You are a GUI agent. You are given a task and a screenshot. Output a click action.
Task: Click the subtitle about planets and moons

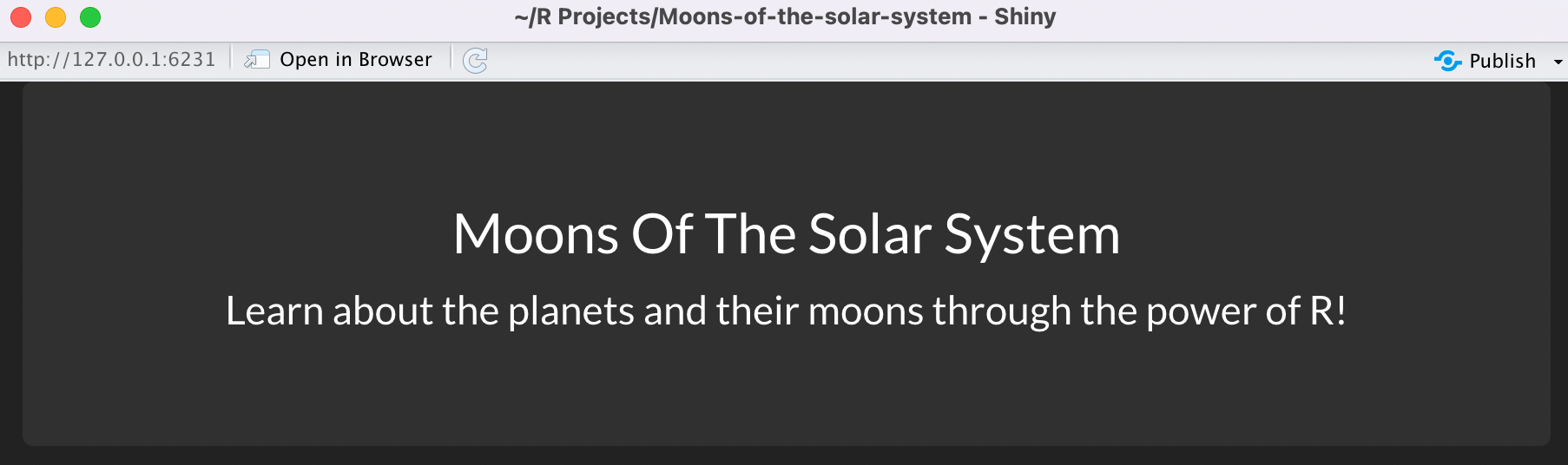pos(786,311)
